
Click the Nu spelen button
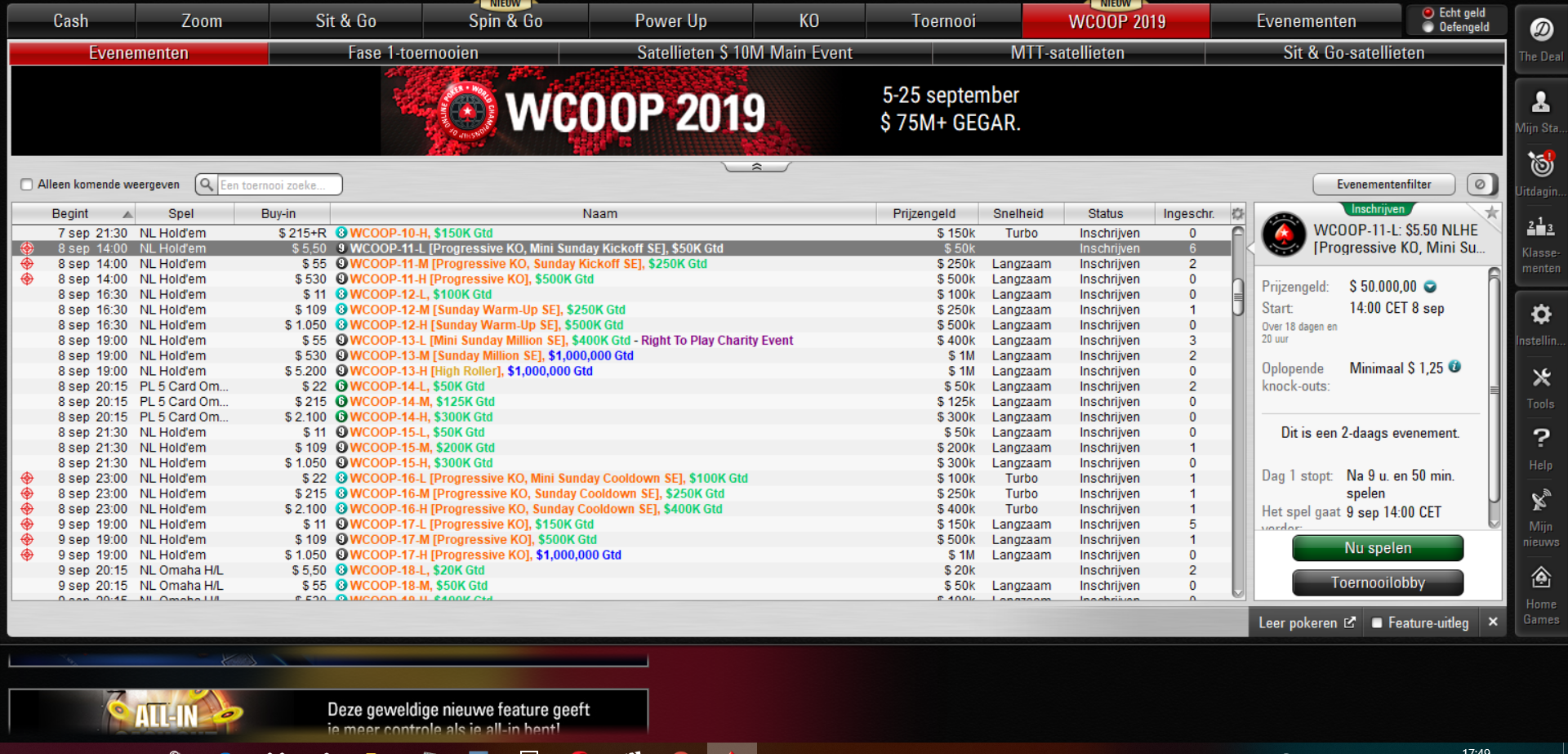(1378, 548)
